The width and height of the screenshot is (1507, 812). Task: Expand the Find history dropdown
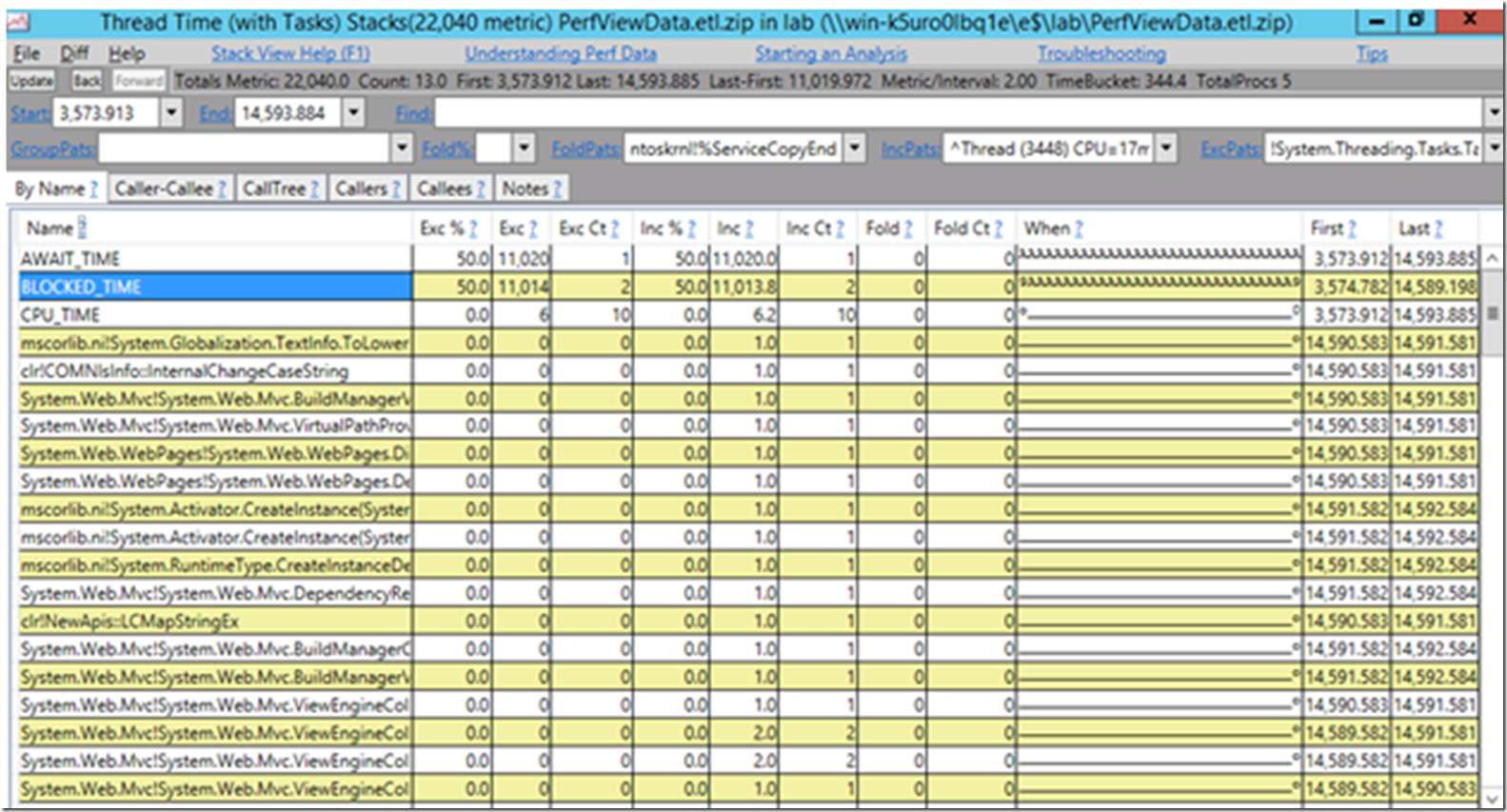1494,113
